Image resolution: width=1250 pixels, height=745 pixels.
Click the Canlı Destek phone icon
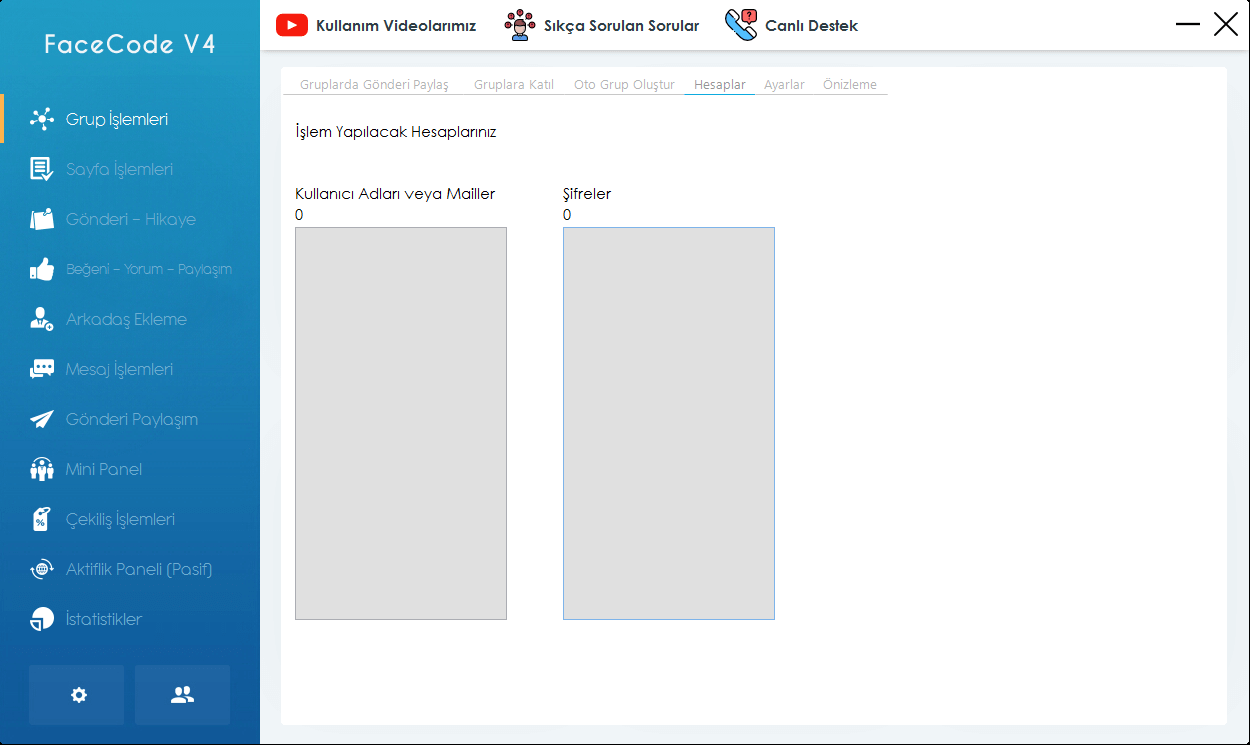click(741, 25)
